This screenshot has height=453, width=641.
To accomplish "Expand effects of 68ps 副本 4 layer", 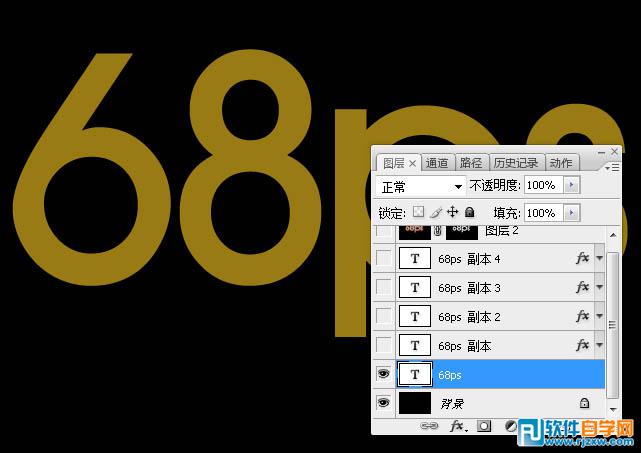I will point(599,258).
